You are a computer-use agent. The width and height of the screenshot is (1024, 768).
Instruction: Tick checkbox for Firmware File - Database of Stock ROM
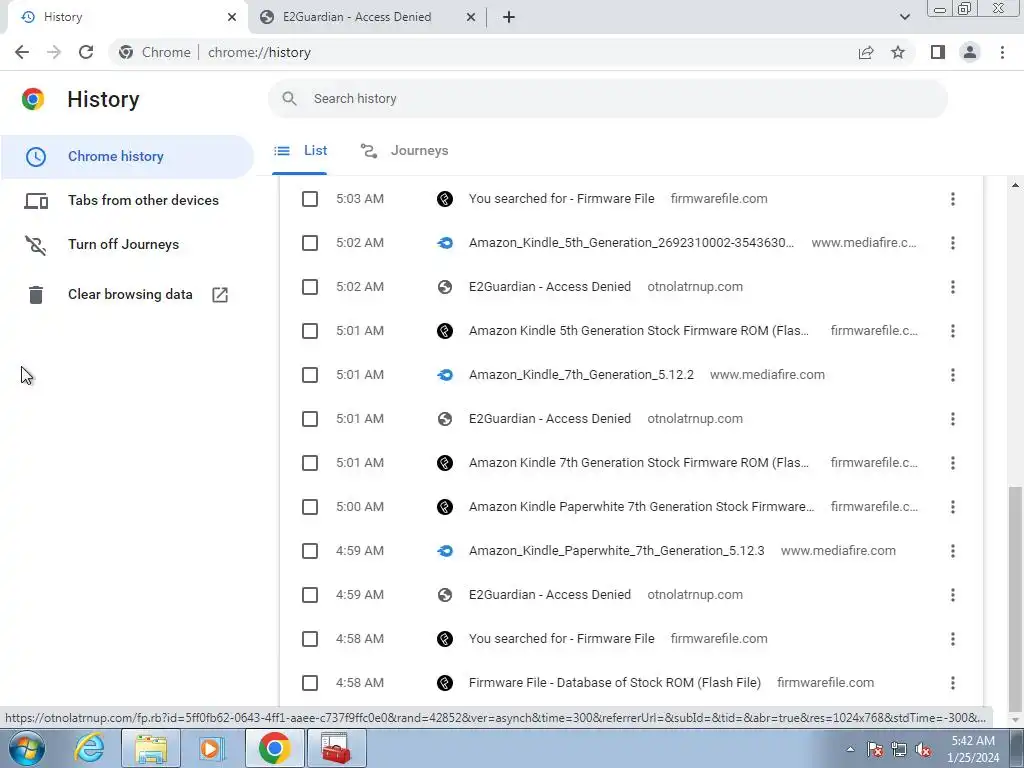310,683
